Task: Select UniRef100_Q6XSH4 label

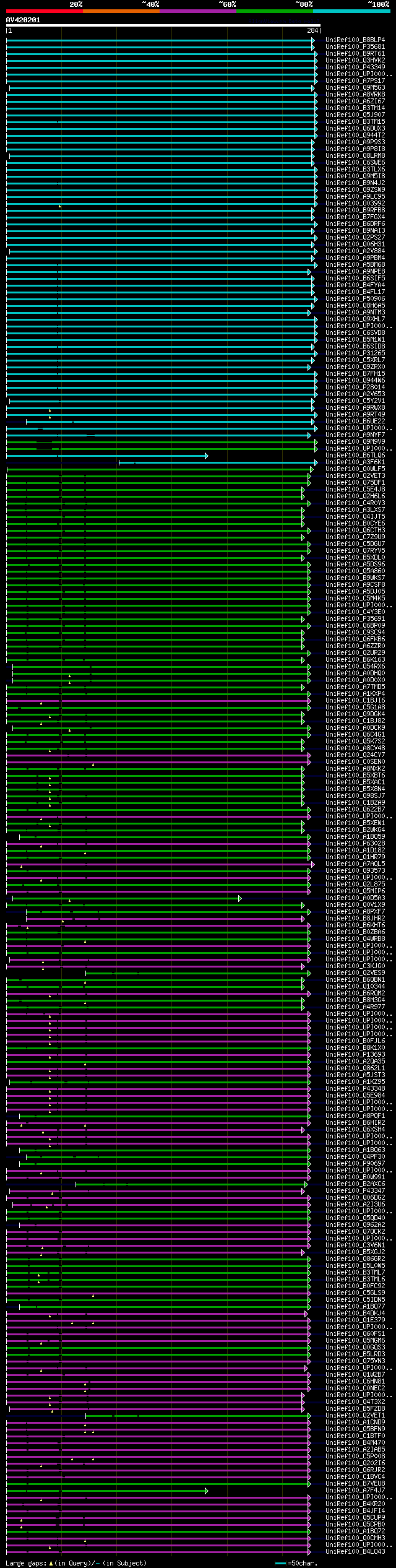Action: click(x=355, y=1129)
